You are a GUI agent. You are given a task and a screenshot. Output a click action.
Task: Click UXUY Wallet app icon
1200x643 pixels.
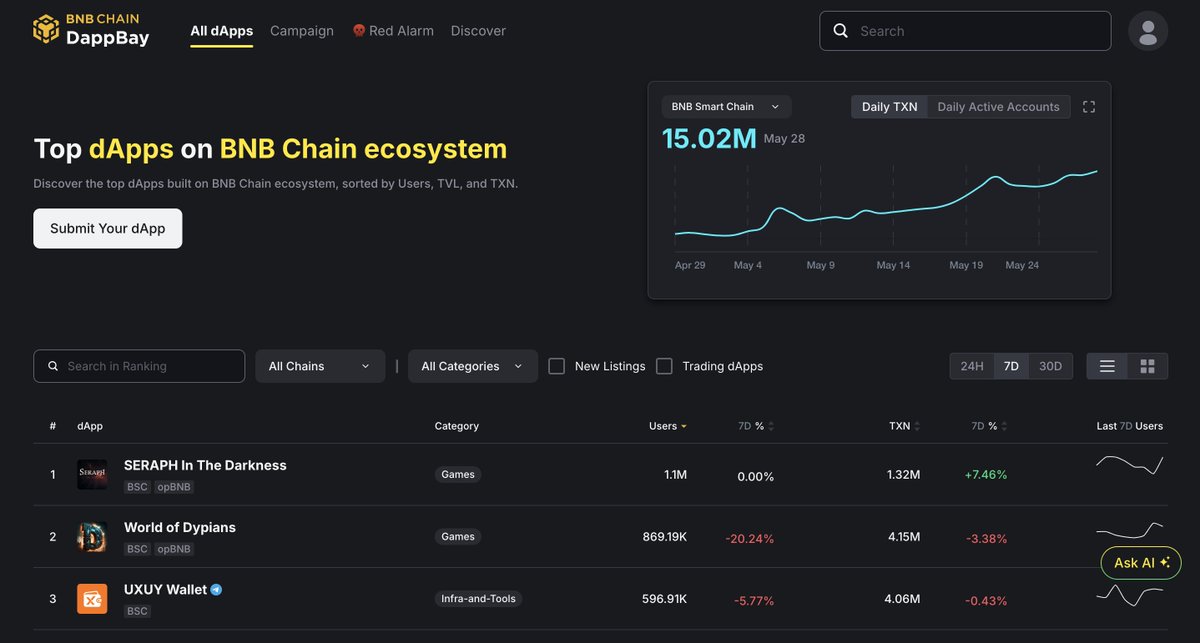click(92, 599)
